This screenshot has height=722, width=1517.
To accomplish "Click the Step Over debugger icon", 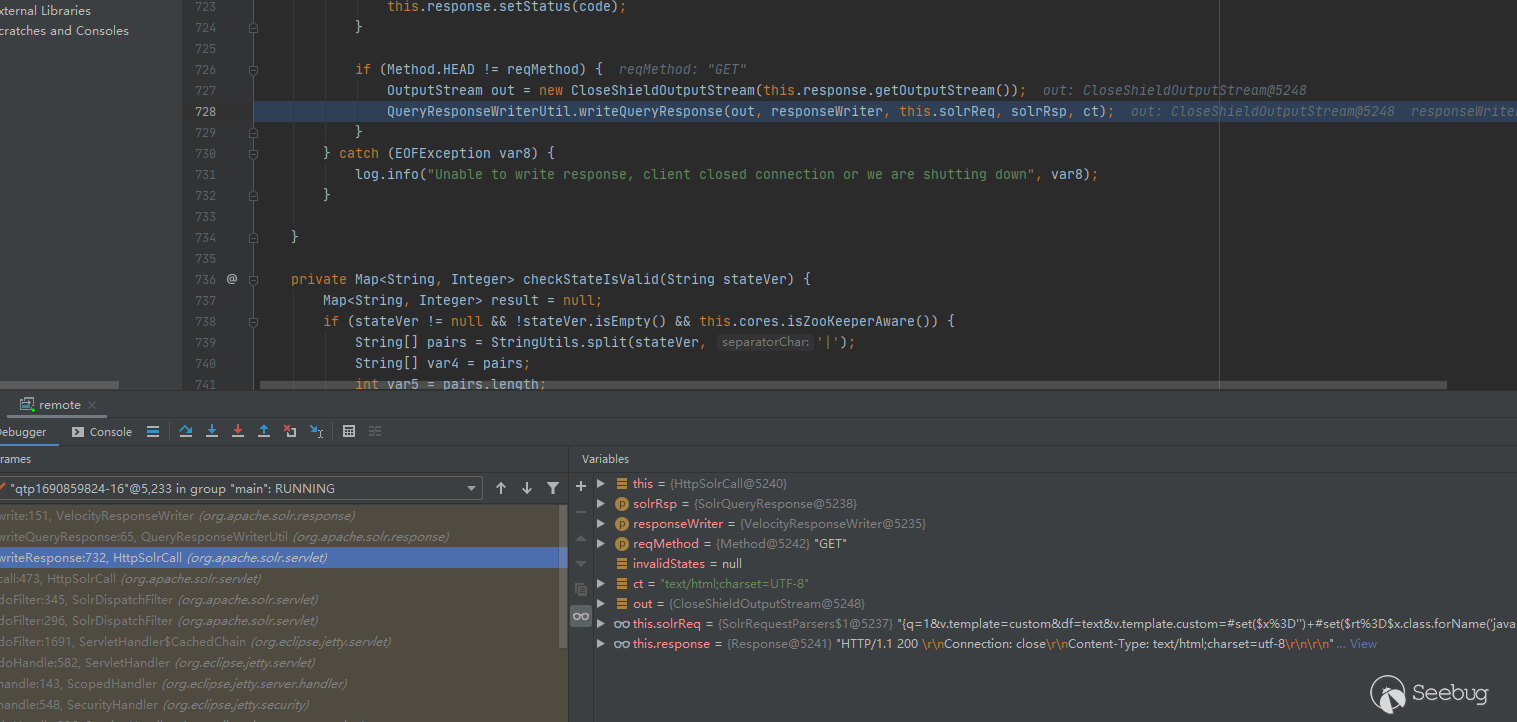I will pyautogui.click(x=186, y=432).
